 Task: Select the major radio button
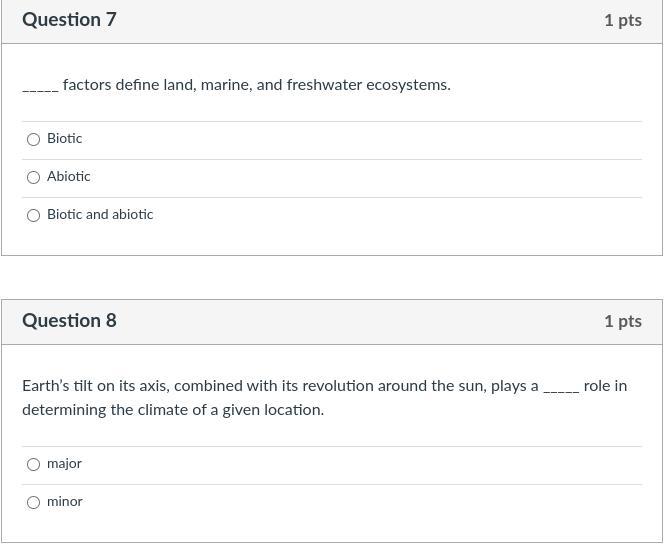tap(33, 464)
